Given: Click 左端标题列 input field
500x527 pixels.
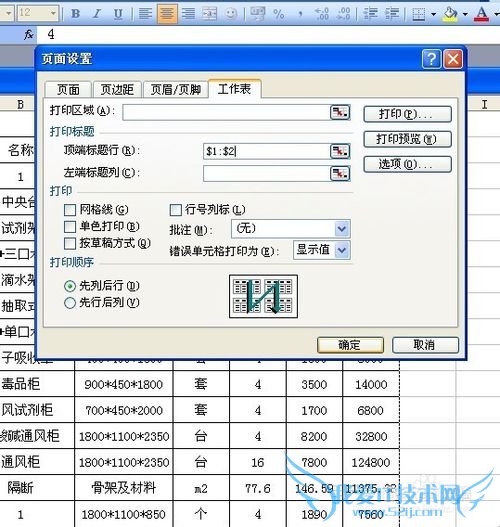Looking at the screenshot, I should click(267, 174).
